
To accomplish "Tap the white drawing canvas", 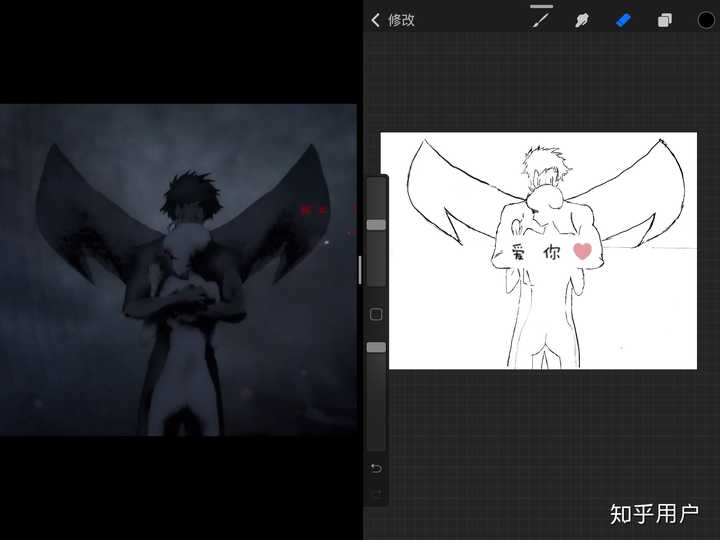I will (x=539, y=251).
